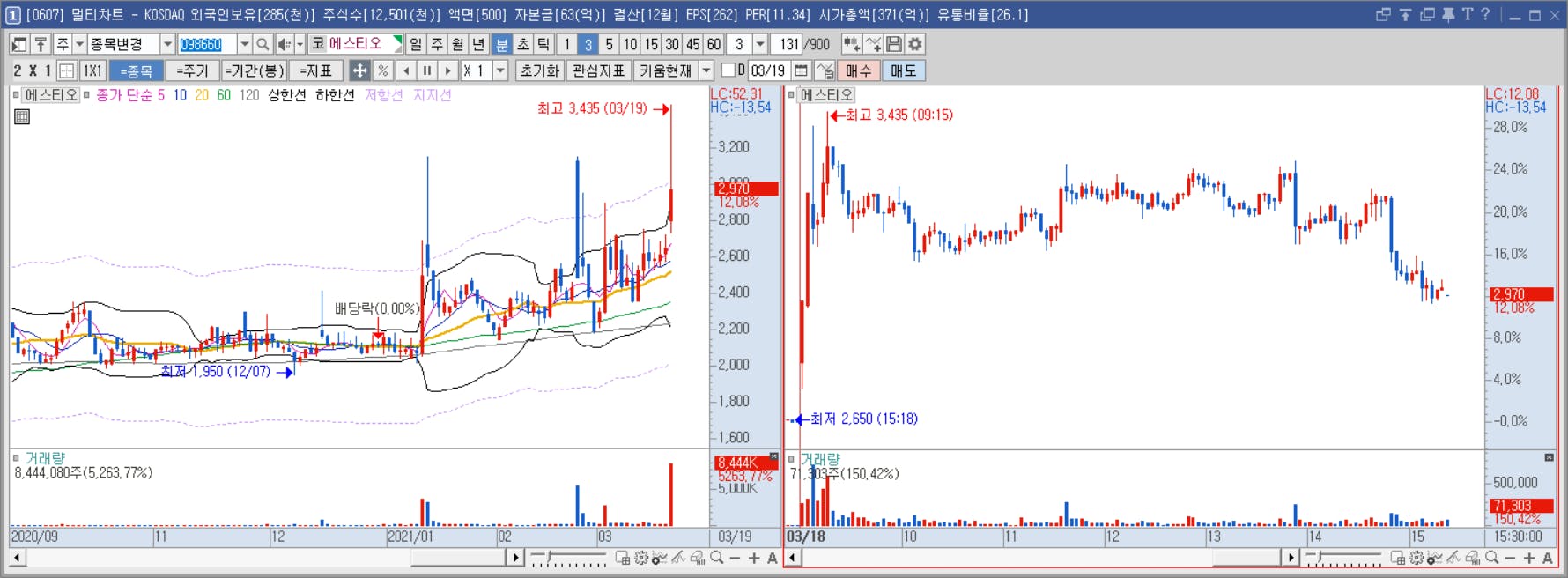Viewport: 1568px width, 578px height.
Task: Click the zoom slider under left chart
Action: pyautogui.click(x=568, y=559)
